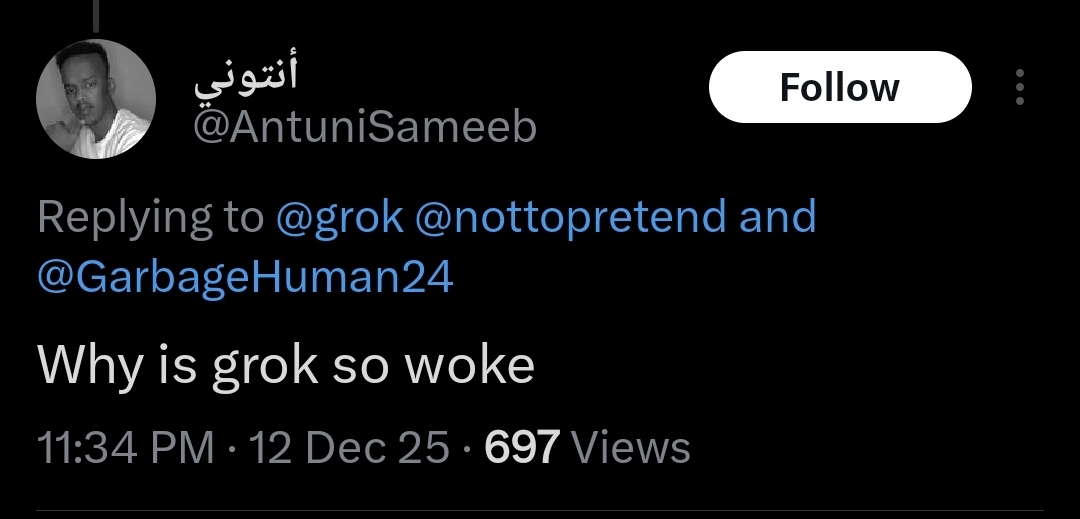Select the tweet text "Why is grok so woke"
The width and height of the screenshot is (1080, 519).
pyautogui.click(x=286, y=366)
